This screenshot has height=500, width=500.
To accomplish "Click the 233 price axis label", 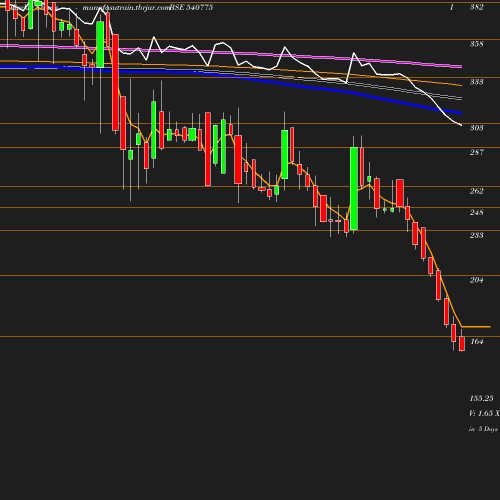I will tap(477, 235).
